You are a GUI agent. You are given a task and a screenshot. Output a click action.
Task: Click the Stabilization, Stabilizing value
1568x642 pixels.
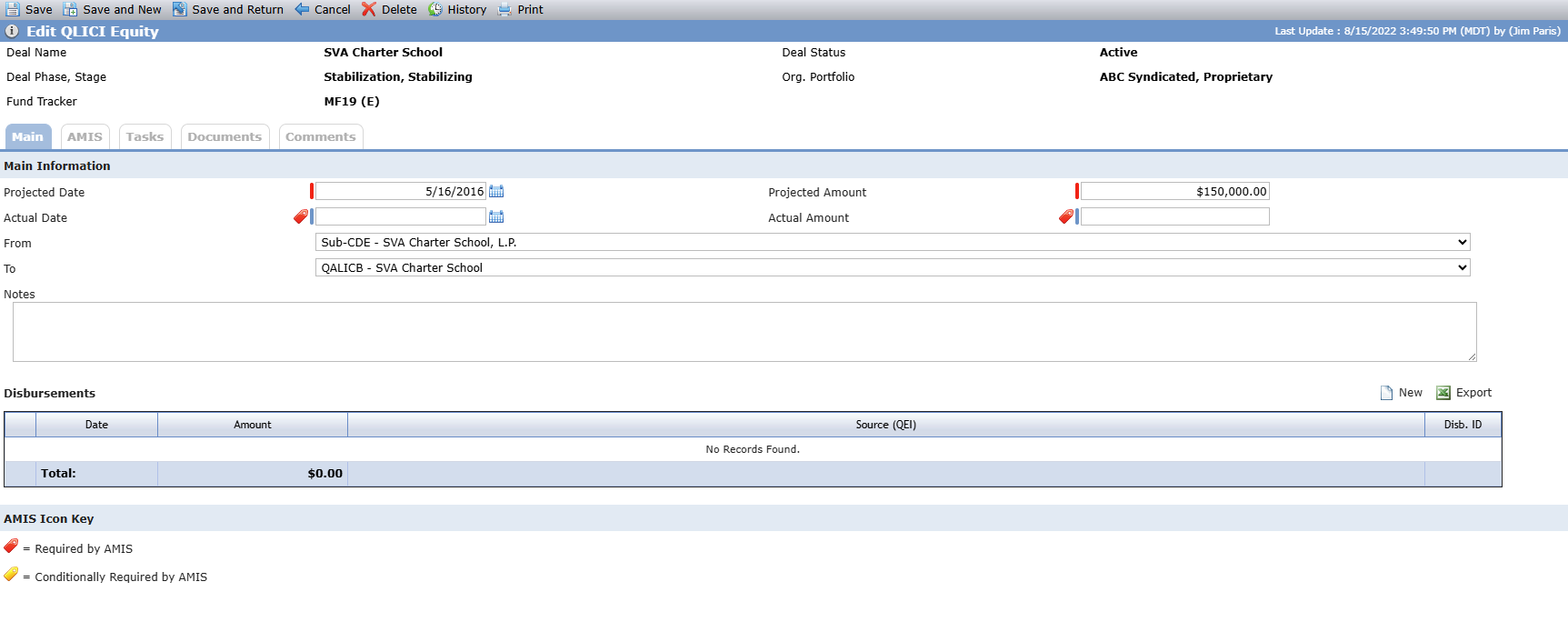pyautogui.click(x=398, y=77)
